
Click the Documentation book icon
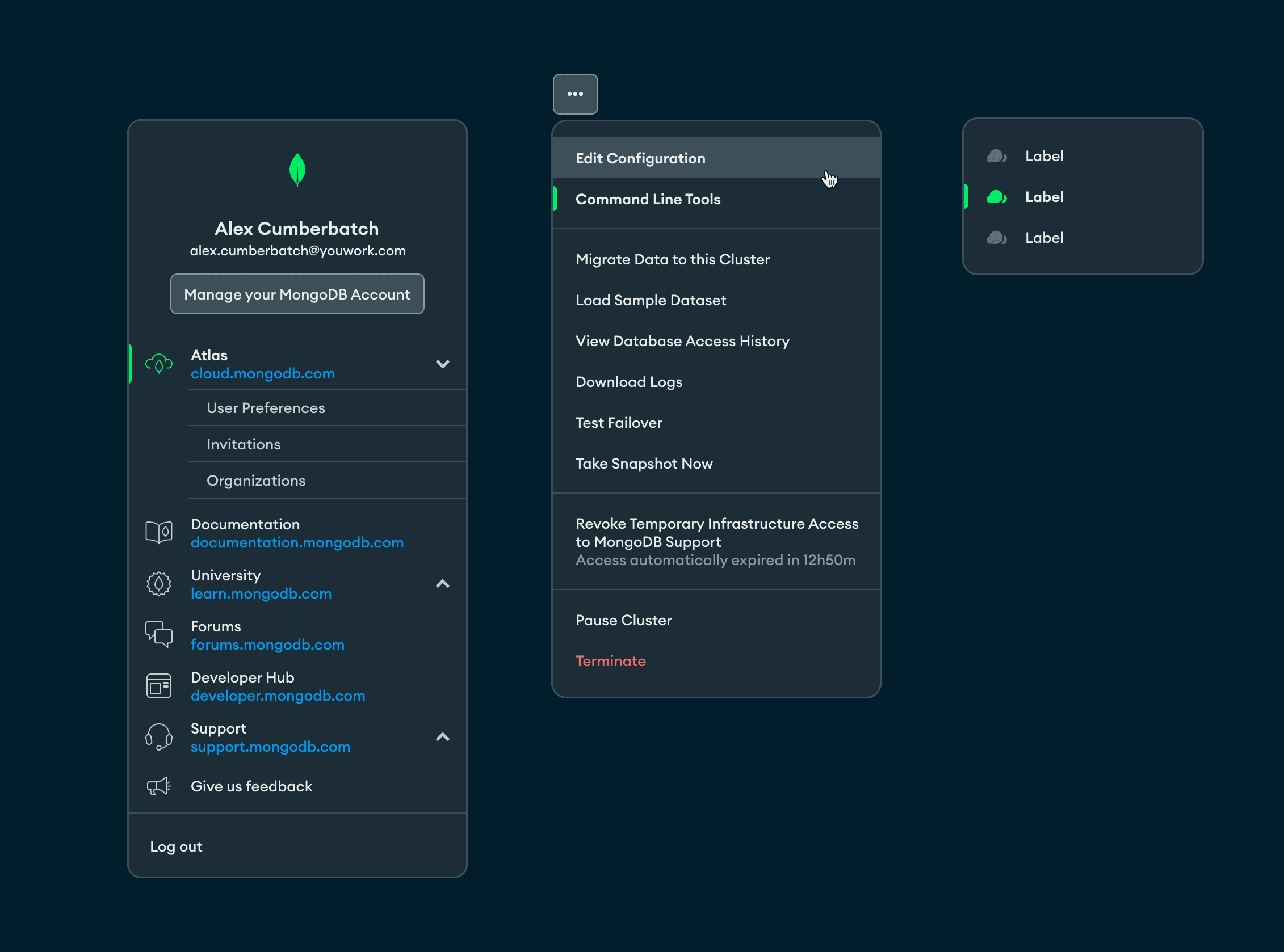pyautogui.click(x=158, y=532)
